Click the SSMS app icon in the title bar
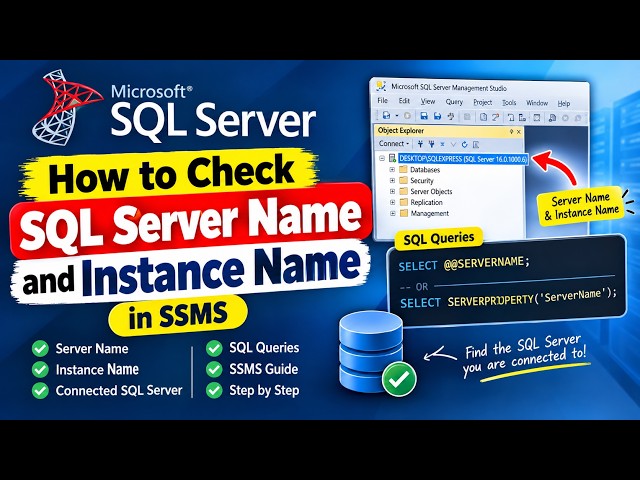Viewport: 640px width, 480px height. (x=381, y=86)
